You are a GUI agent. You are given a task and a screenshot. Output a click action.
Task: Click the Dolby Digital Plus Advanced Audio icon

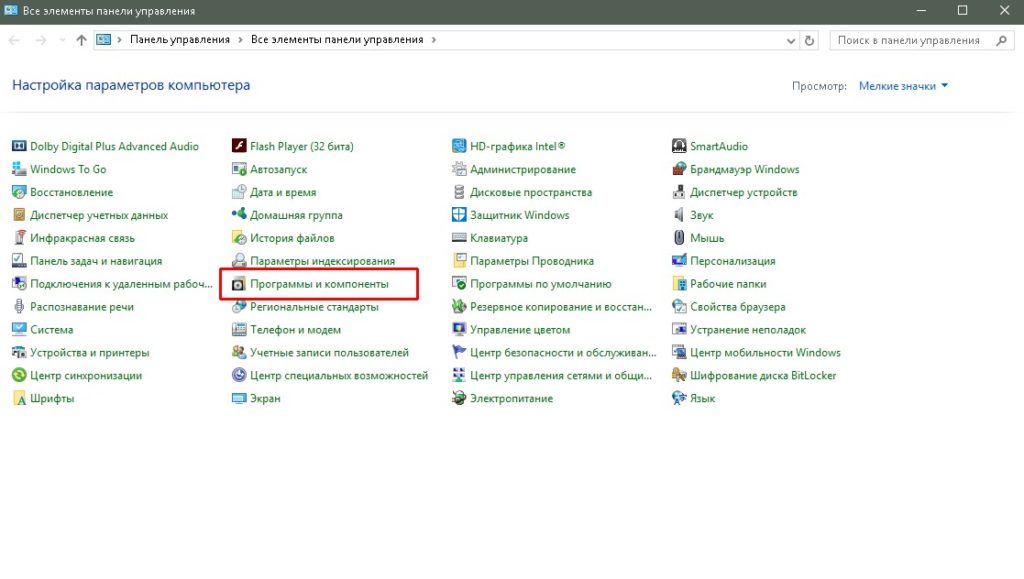point(19,146)
